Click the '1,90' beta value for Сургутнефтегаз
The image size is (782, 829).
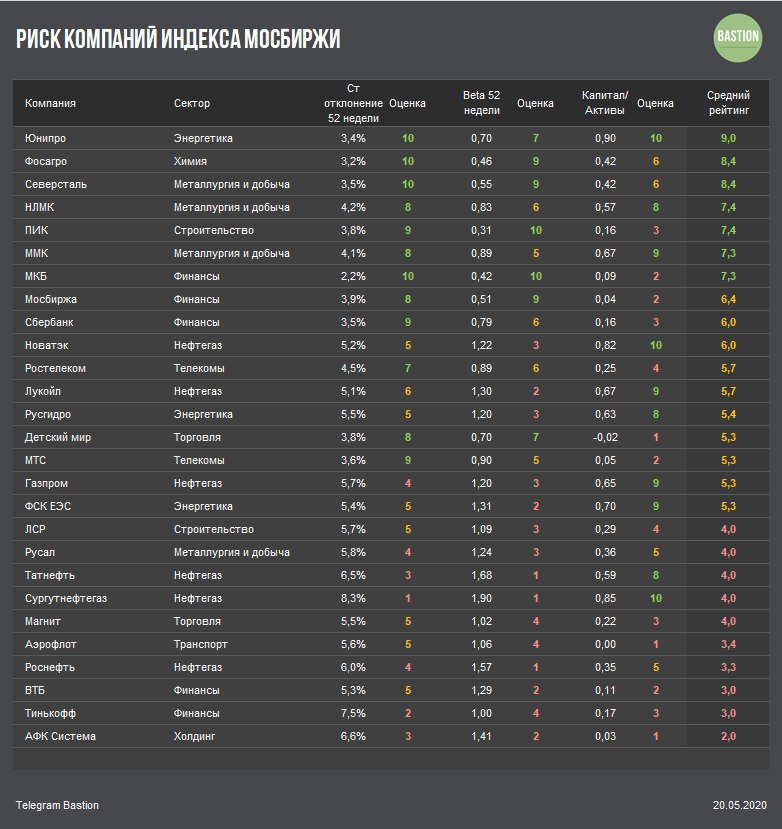(x=482, y=598)
